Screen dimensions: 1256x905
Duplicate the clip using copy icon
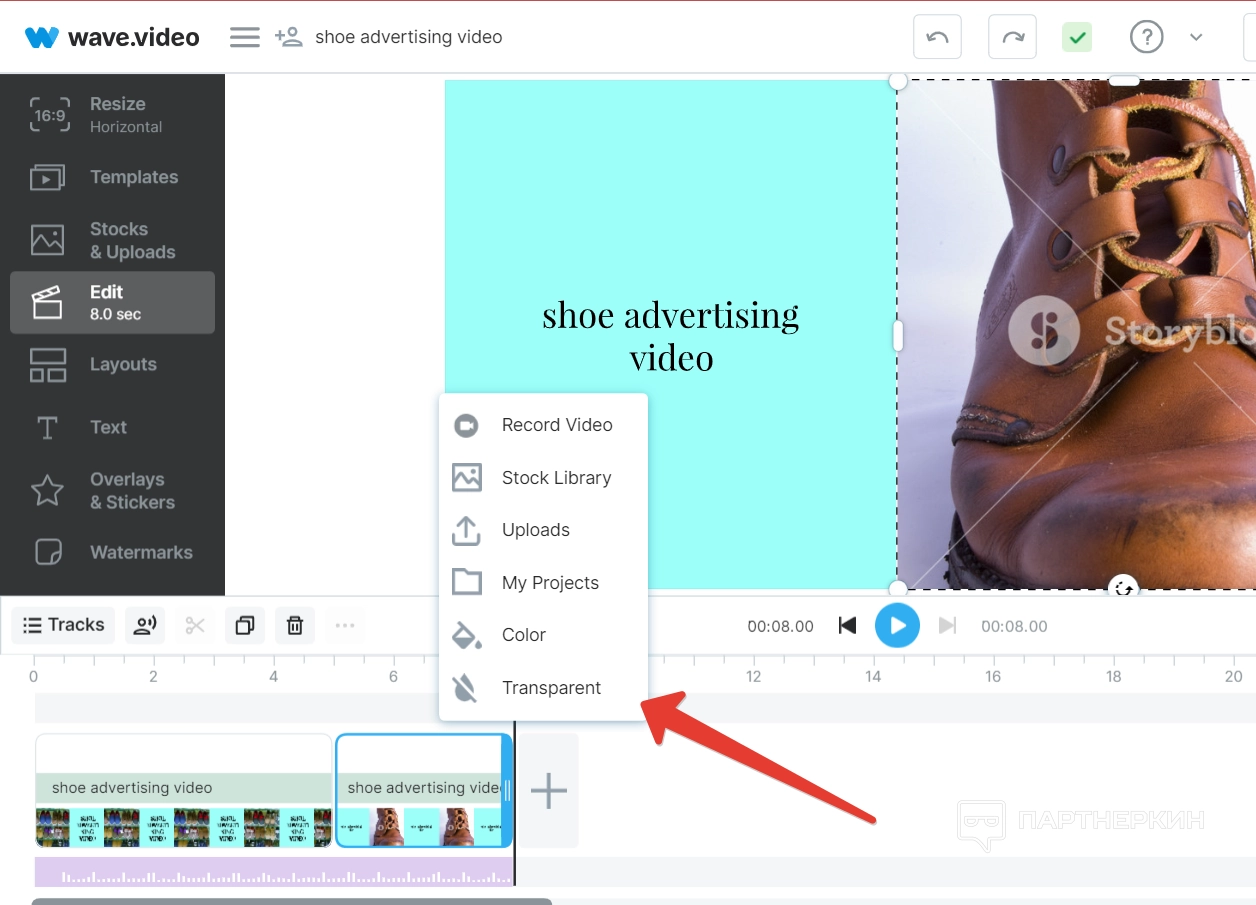[245, 626]
